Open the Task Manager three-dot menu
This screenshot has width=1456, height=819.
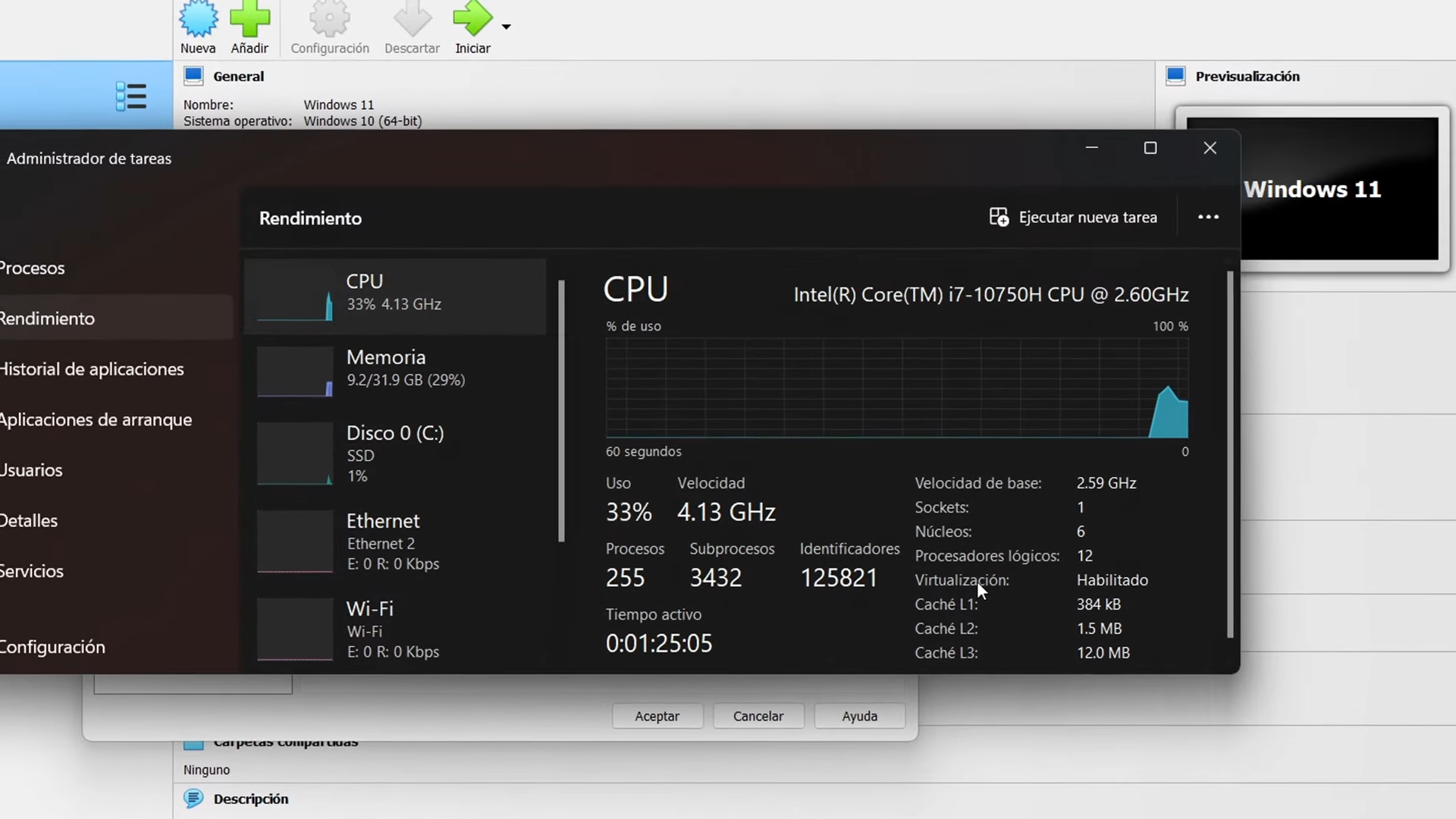click(x=1207, y=218)
